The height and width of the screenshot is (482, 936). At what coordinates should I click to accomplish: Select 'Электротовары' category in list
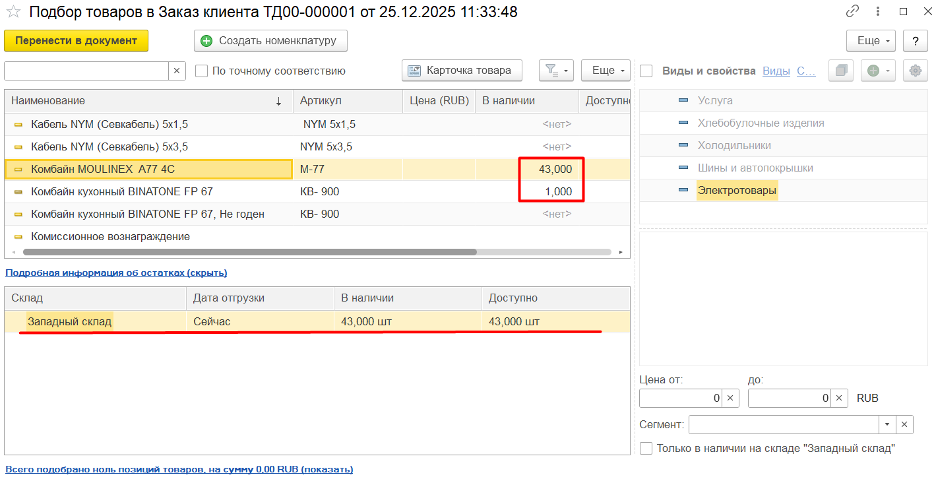[736, 190]
